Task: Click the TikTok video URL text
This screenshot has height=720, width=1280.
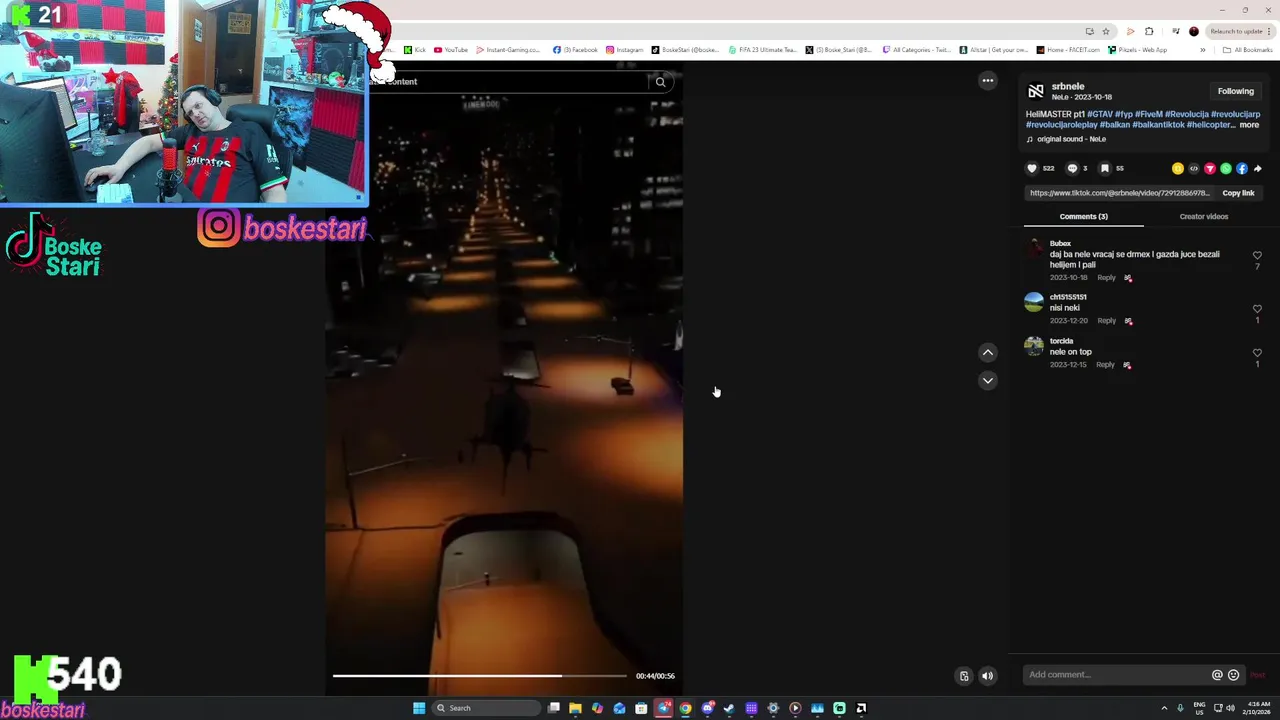Action: pos(1119,193)
